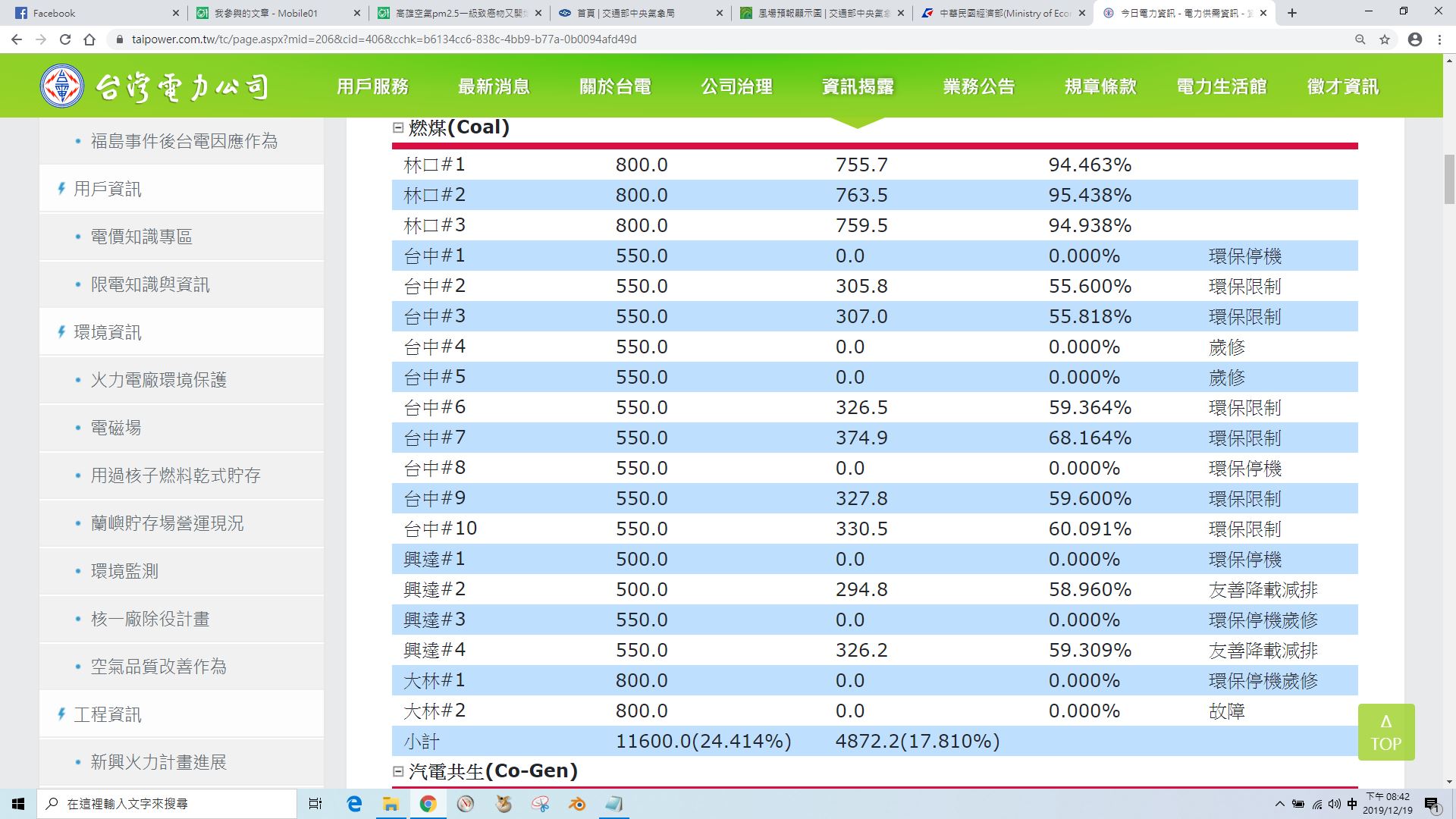
Task: Open the 公司治理 menu
Action: [x=736, y=86]
